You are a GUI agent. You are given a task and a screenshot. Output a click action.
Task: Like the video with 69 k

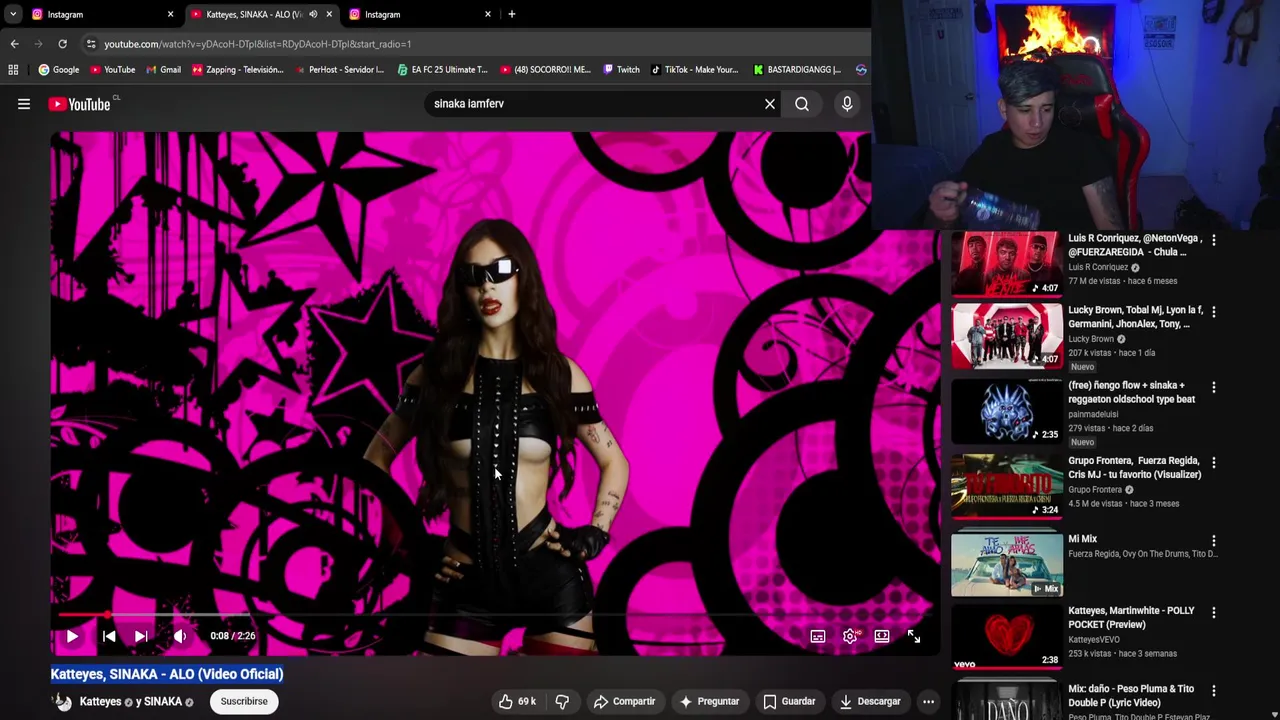(x=517, y=701)
